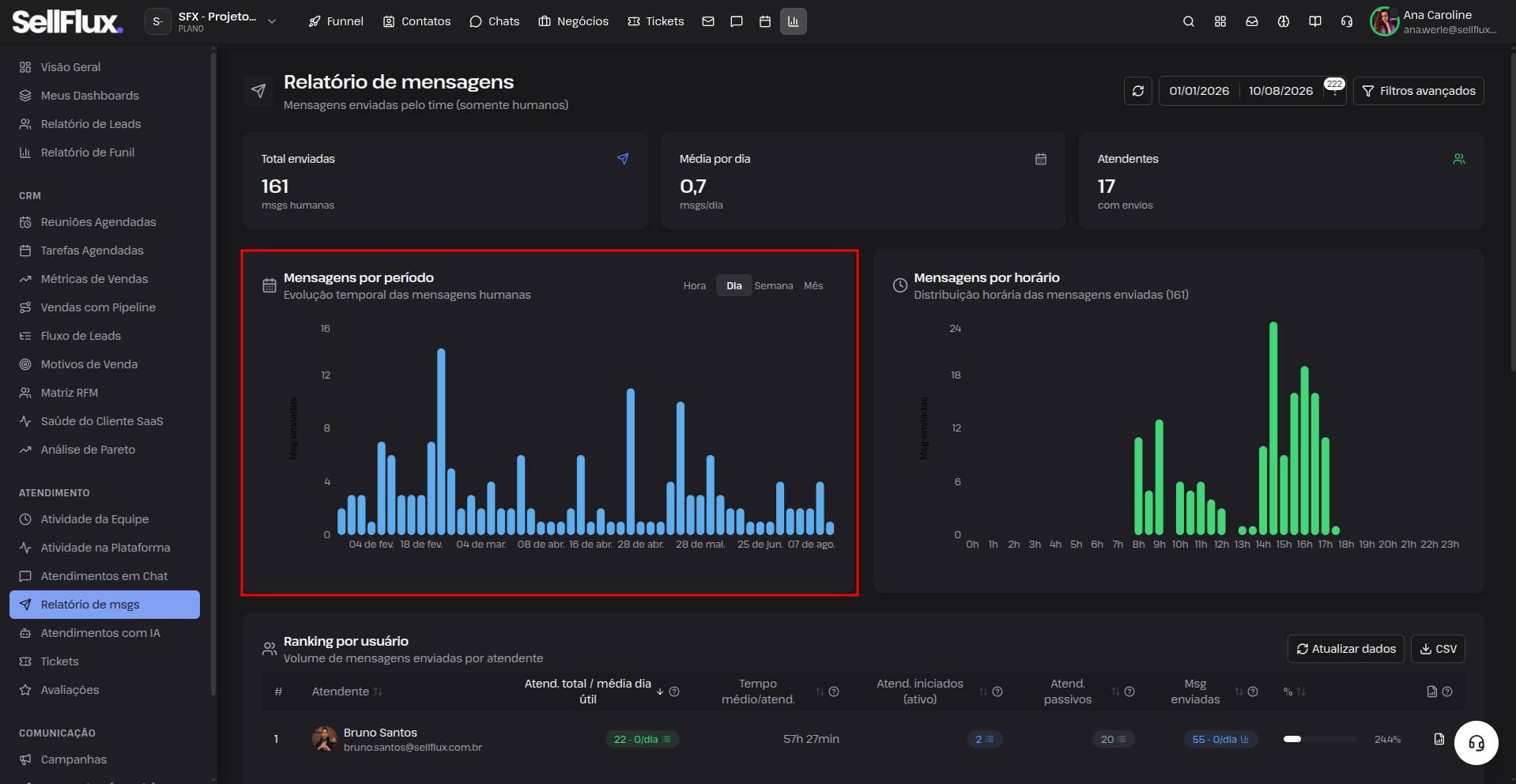1516x784 pixels.
Task: Open Relatório de Leads sidebar link
Action: (105, 124)
